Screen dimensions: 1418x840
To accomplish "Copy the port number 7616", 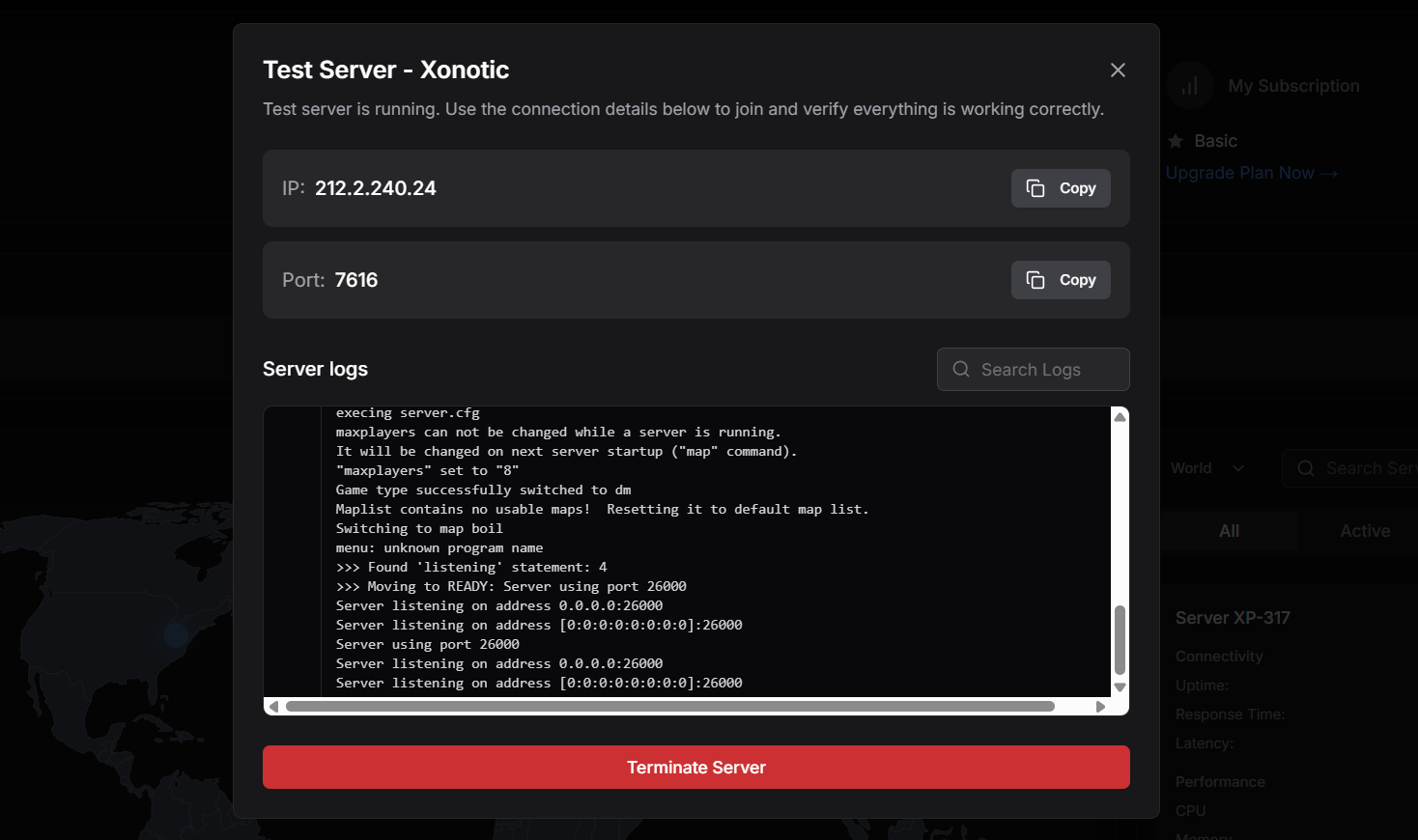I will point(1061,280).
